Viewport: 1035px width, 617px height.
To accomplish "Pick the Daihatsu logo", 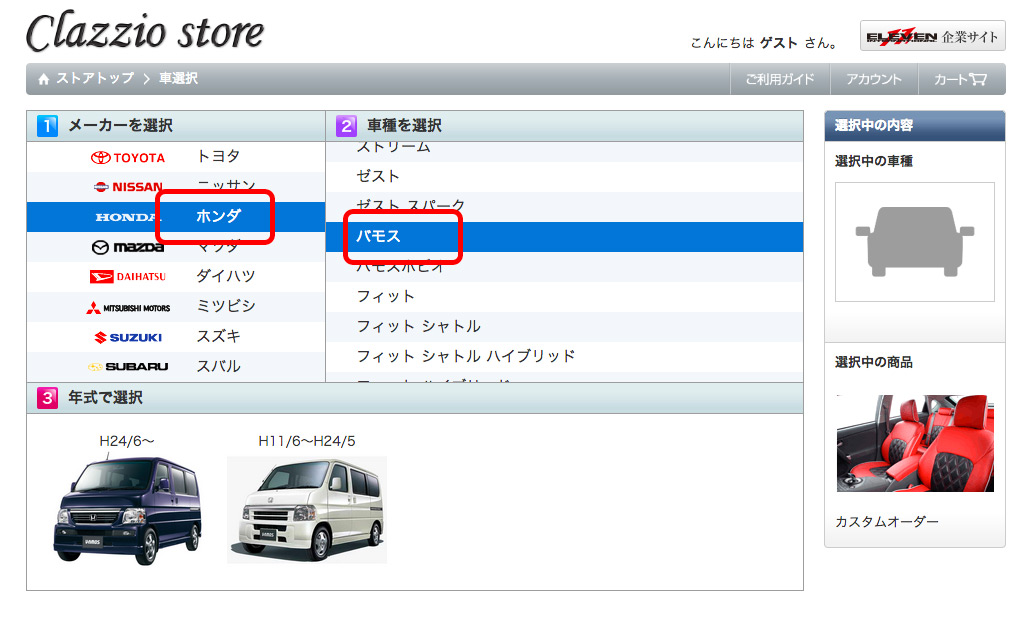I will (128, 276).
